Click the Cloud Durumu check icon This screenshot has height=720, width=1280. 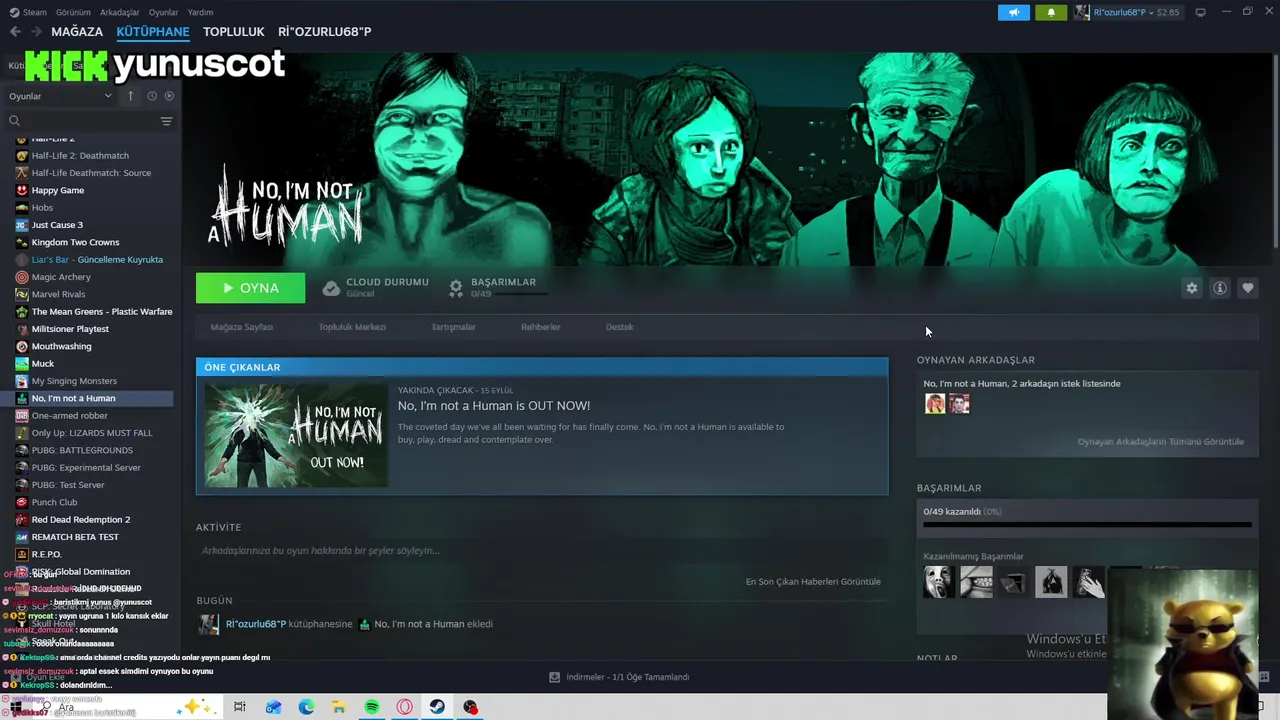(x=331, y=288)
